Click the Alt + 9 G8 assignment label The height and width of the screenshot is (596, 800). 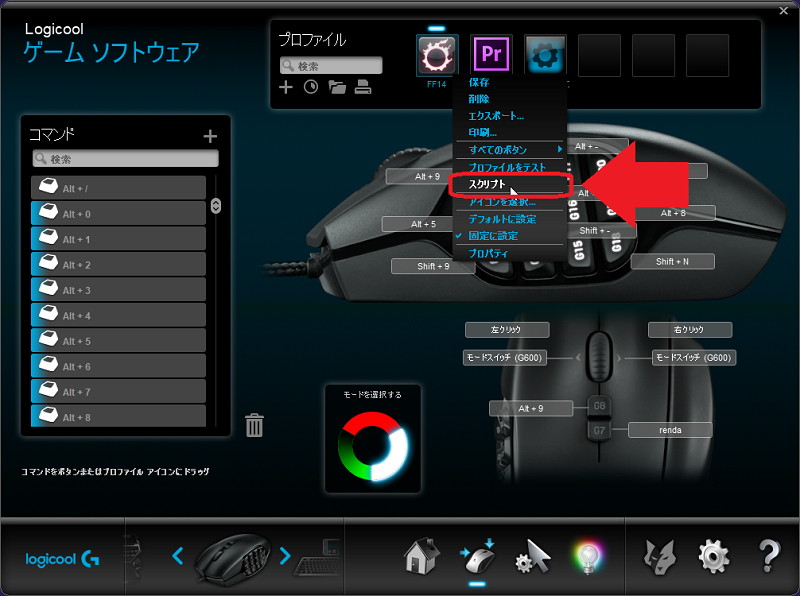(x=531, y=408)
